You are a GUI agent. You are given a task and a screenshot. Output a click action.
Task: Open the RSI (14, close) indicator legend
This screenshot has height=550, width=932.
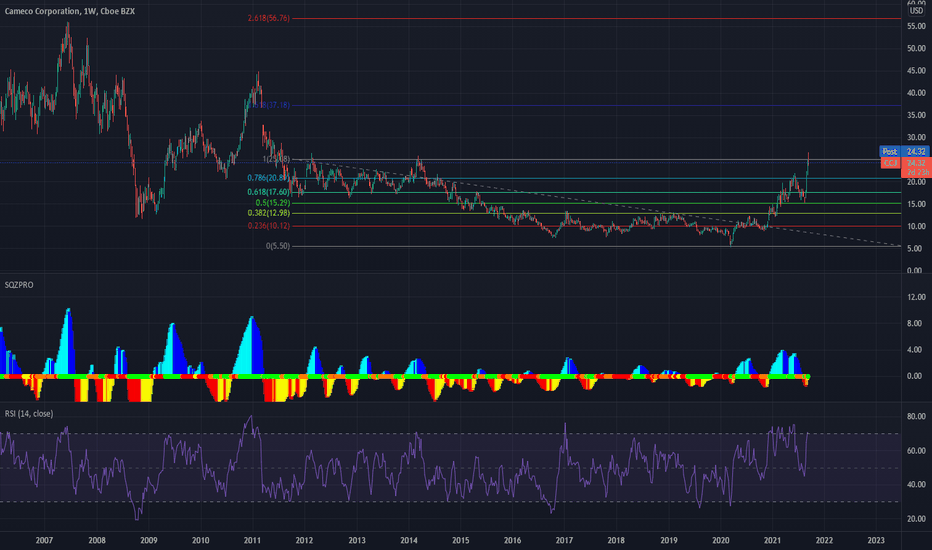[29, 414]
